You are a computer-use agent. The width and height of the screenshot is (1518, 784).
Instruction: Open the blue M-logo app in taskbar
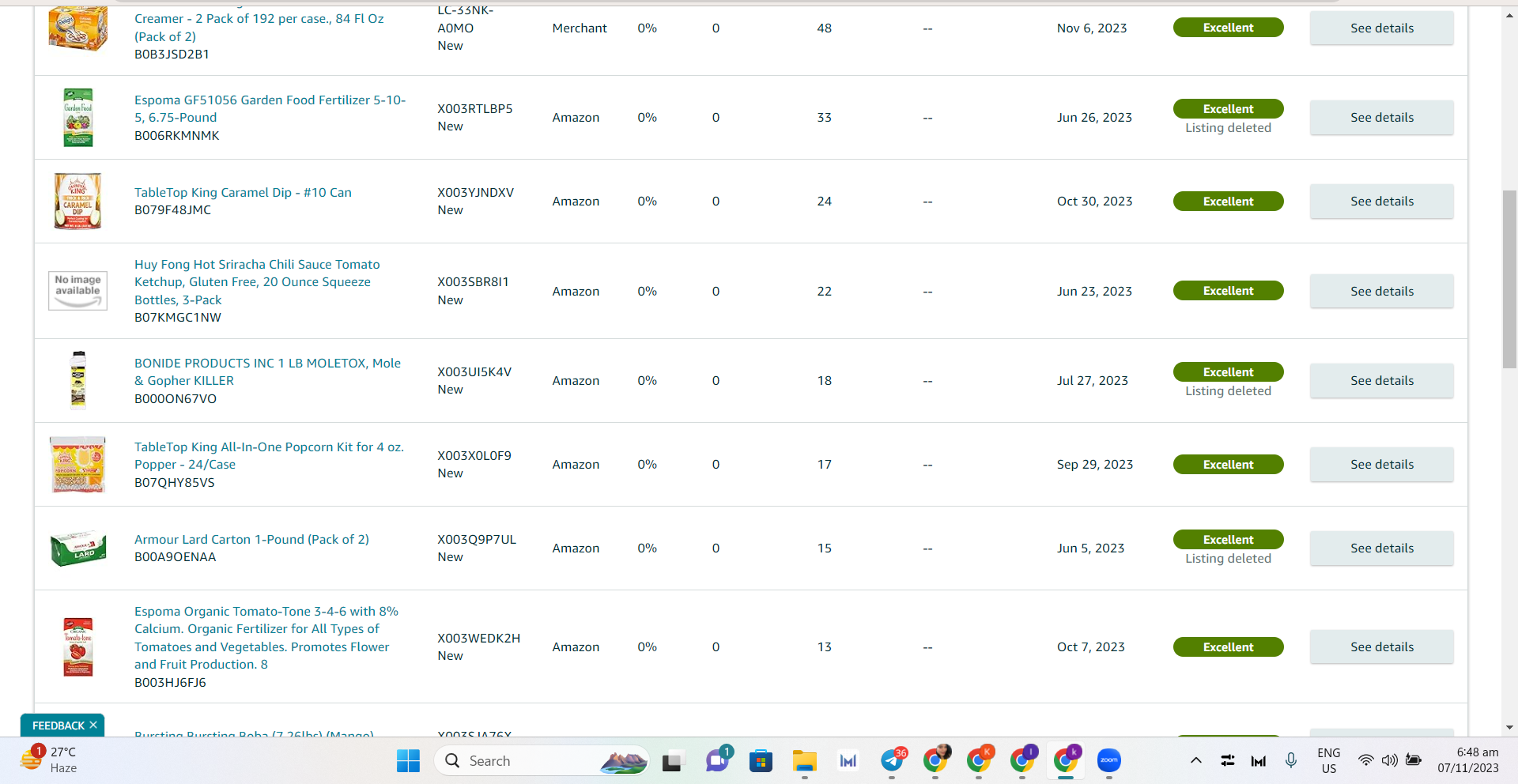point(848,761)
